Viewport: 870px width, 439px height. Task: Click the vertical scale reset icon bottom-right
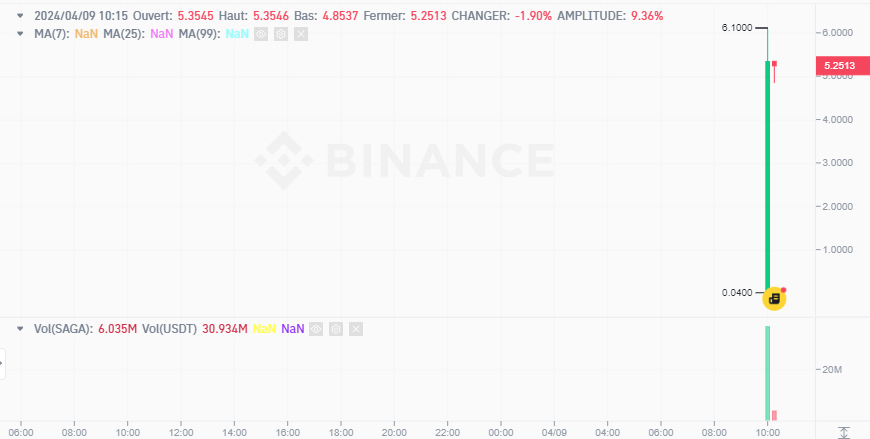pos(844,432)
